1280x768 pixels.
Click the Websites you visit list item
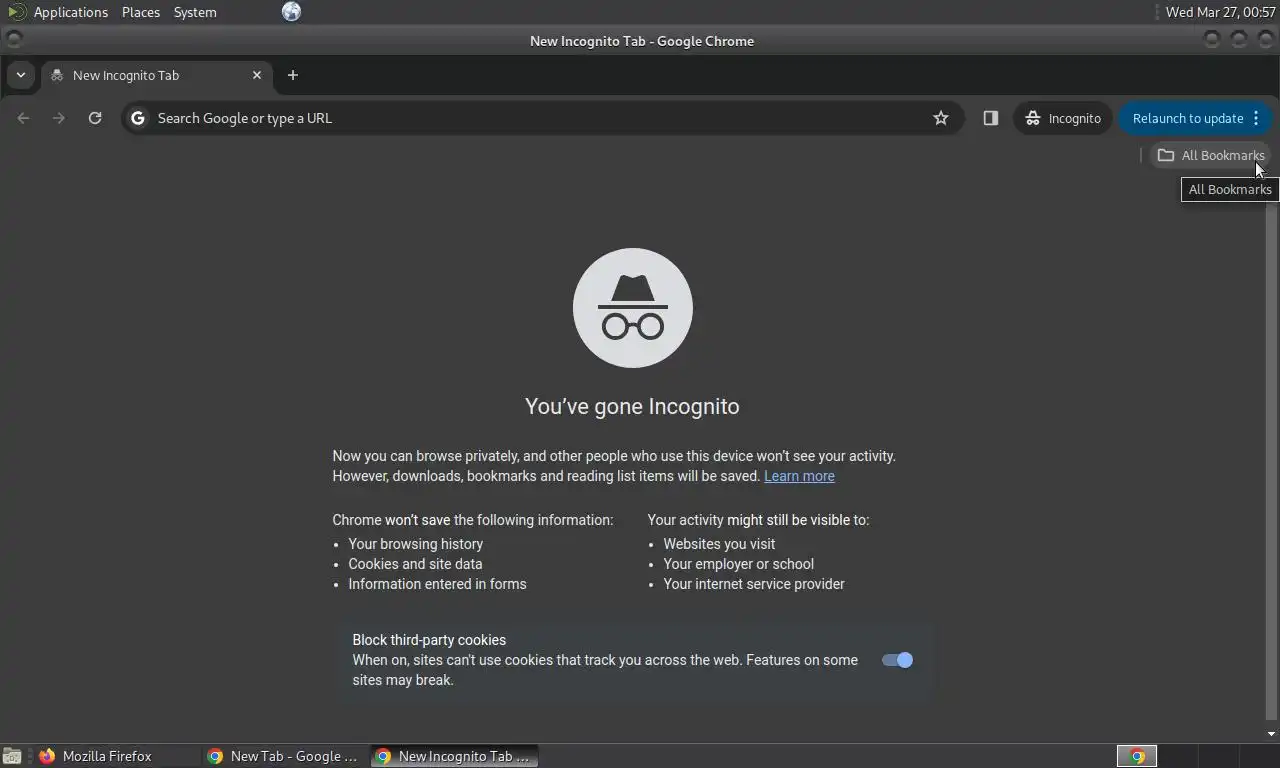click(x=719, y=544)
